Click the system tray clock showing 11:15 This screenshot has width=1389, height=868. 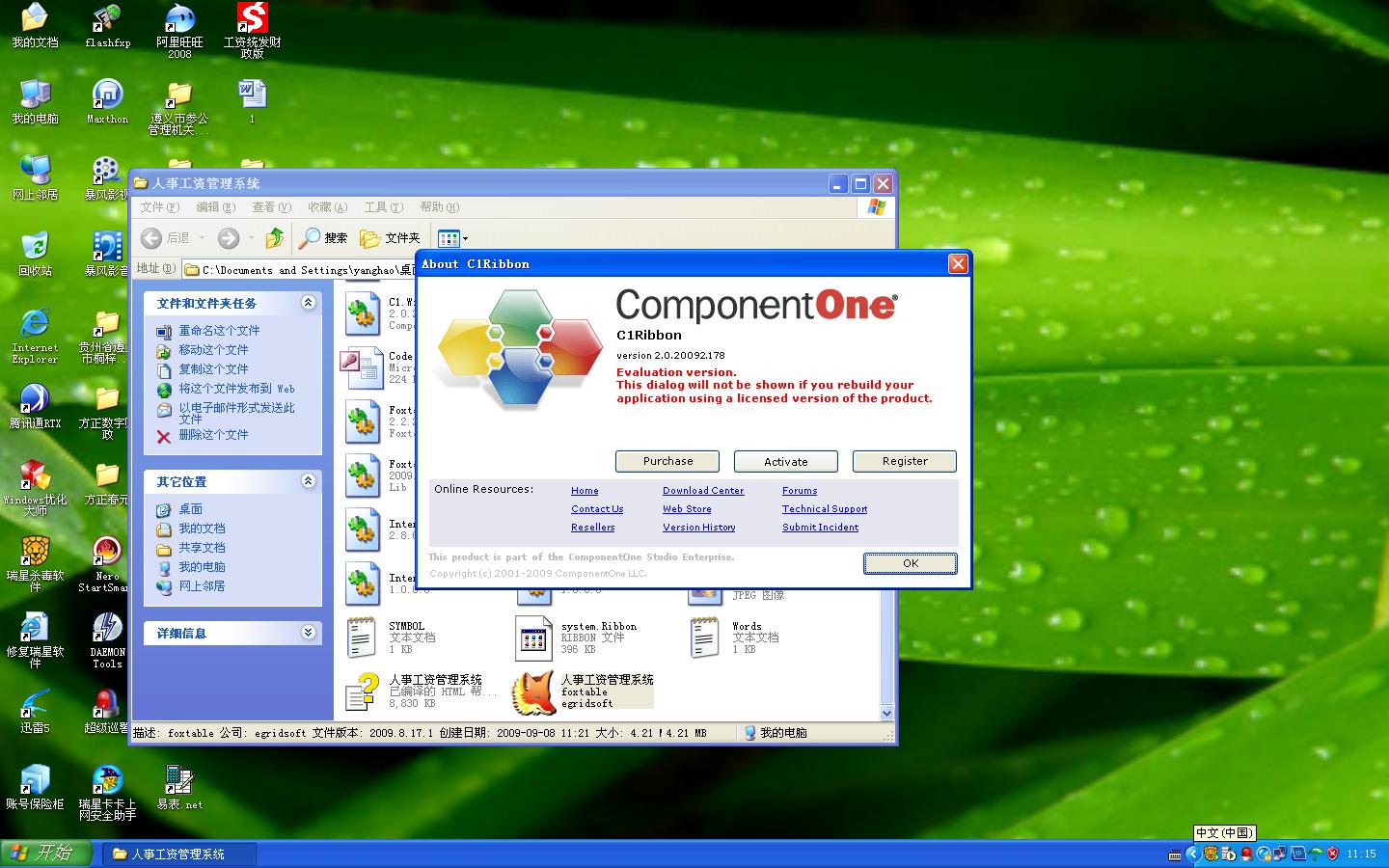pos(1362,854)
